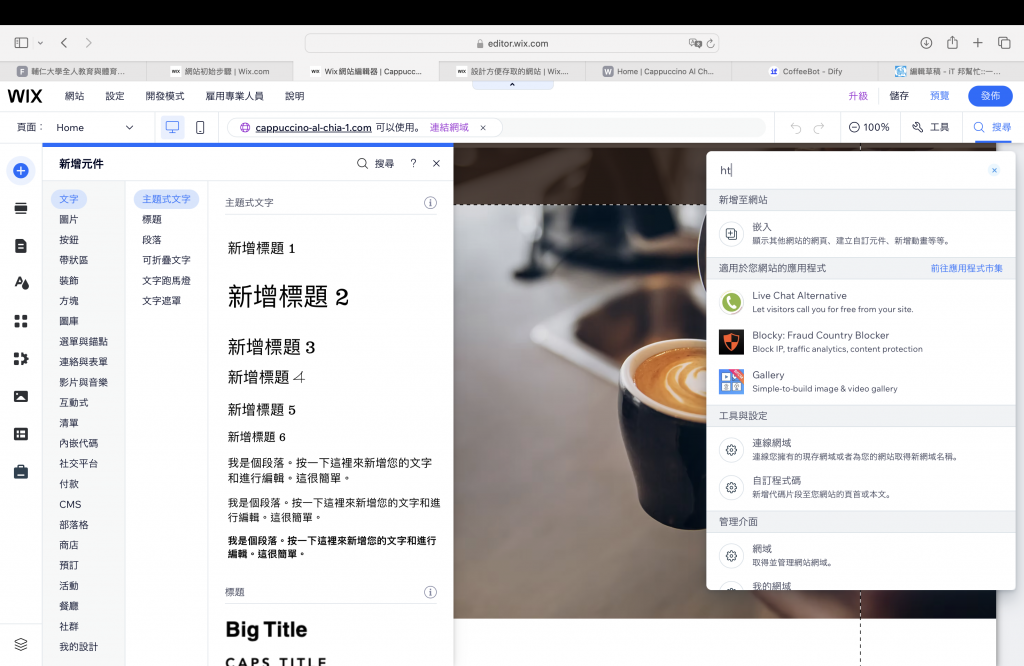Click the info icon next to 標題 section
This screenshot has width=1024, height=666.
430,592
